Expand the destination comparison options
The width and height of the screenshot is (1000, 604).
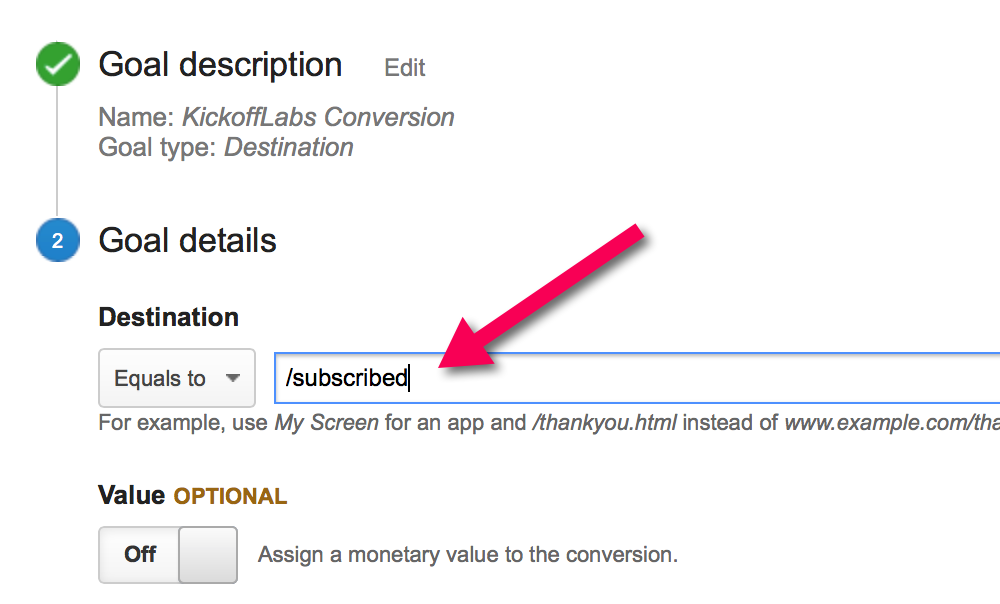[176, 377]
